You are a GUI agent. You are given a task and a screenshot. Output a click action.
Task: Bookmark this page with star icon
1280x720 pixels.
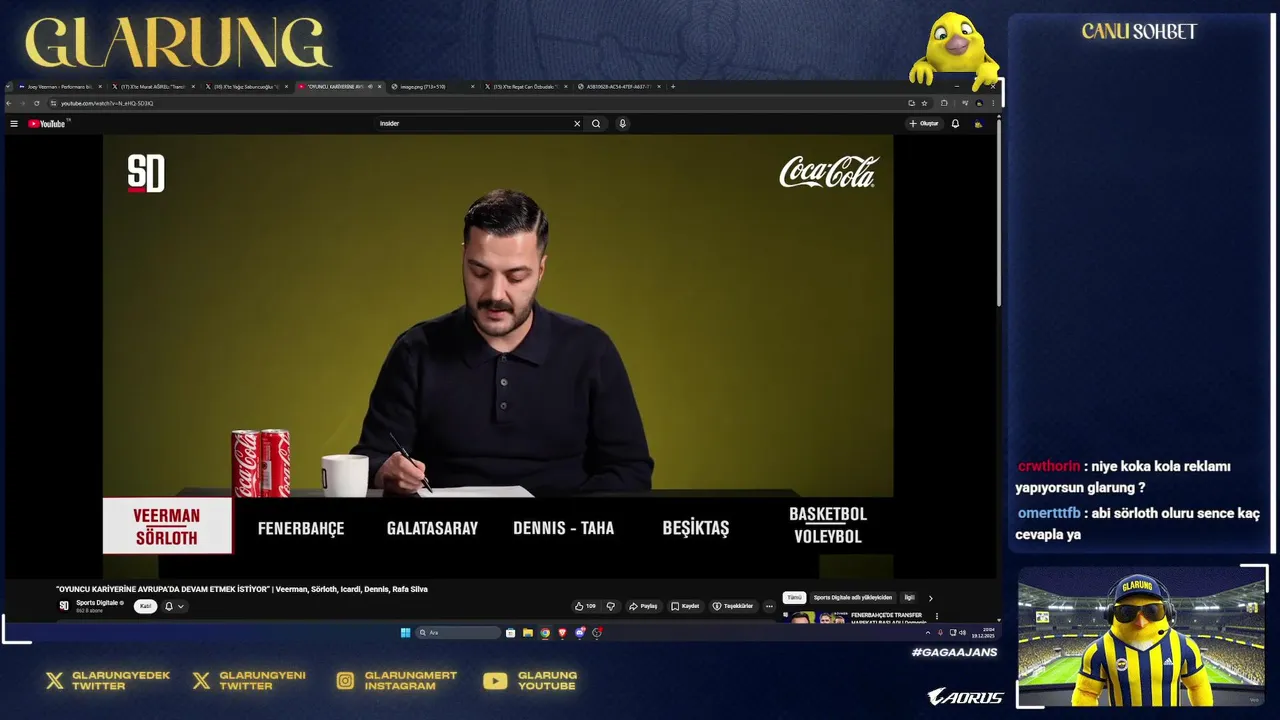[x=924, y=103]
